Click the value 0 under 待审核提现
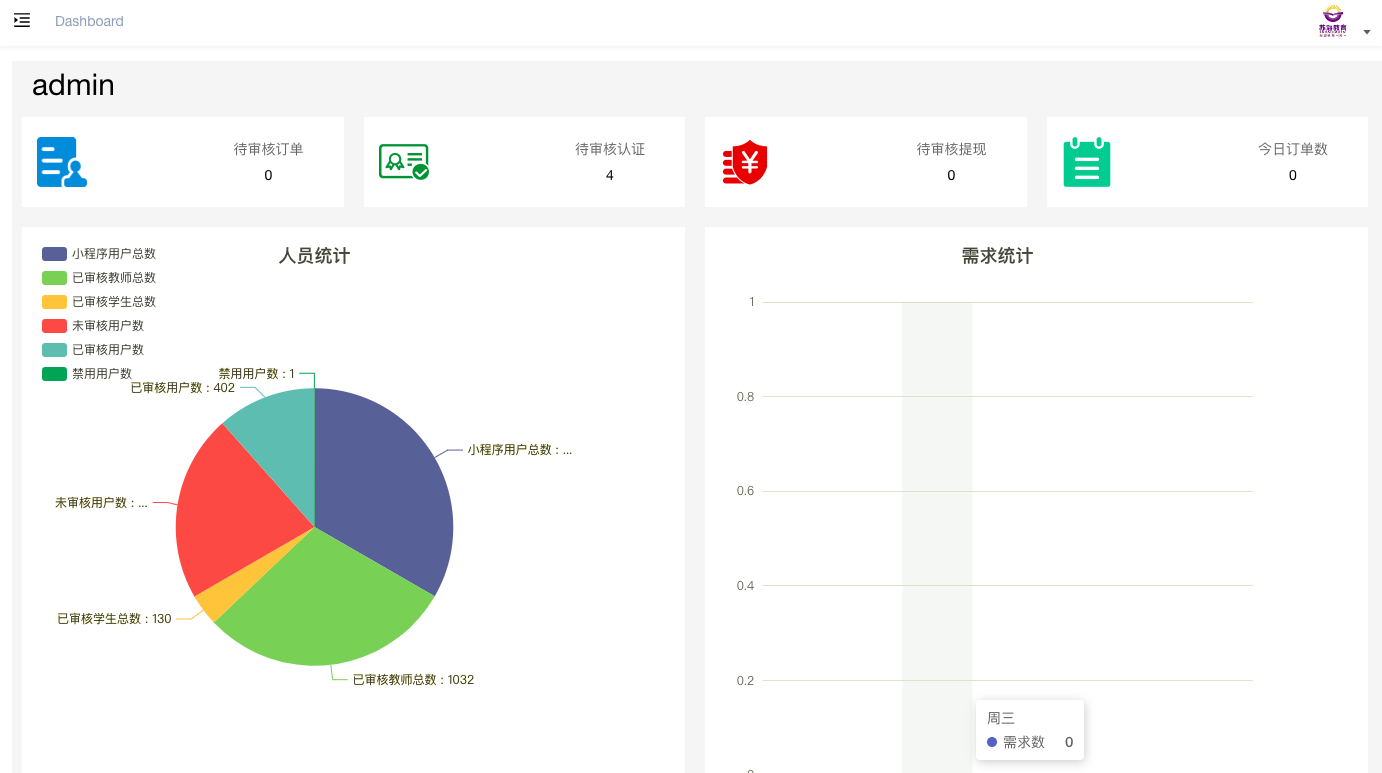 tap(951, 175)
